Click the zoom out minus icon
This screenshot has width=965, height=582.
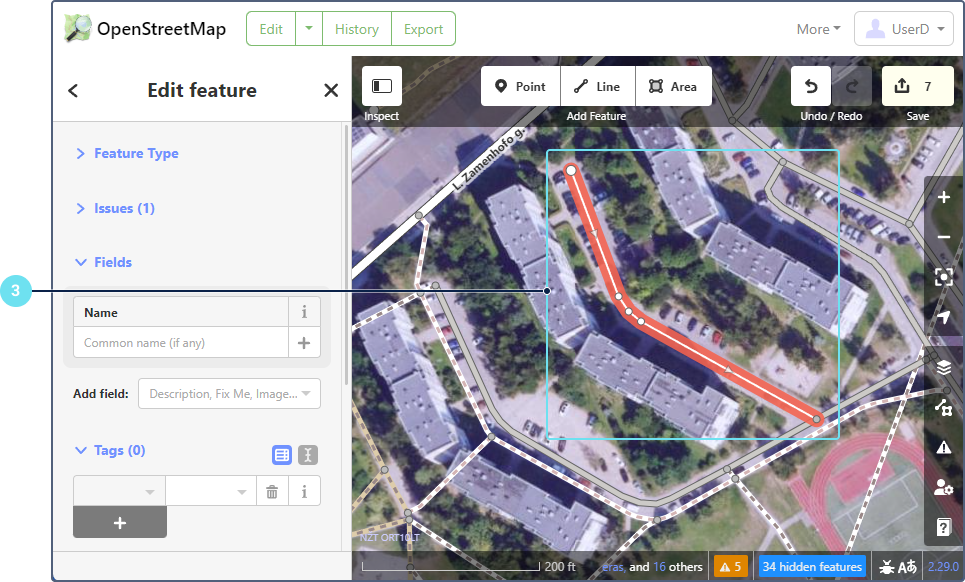point(944,237)
